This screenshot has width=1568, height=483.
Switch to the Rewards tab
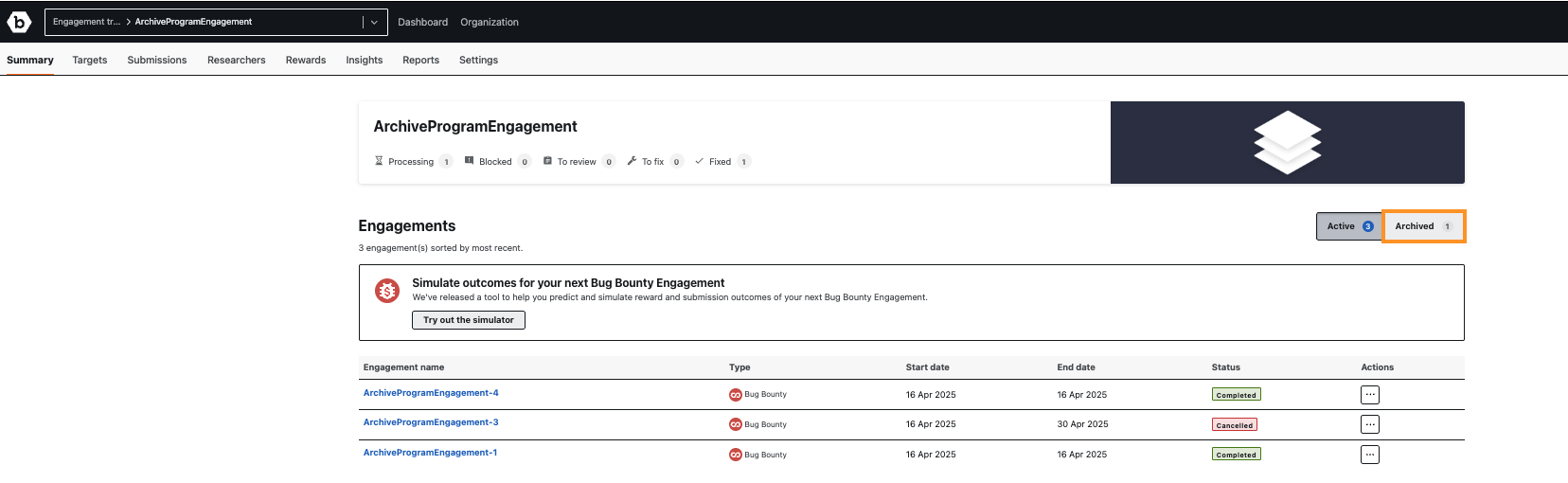(x=306, y=60)
